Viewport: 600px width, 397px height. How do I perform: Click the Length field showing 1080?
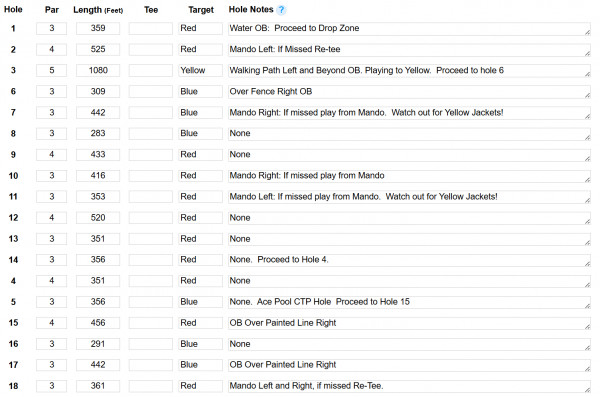point(98,70)
